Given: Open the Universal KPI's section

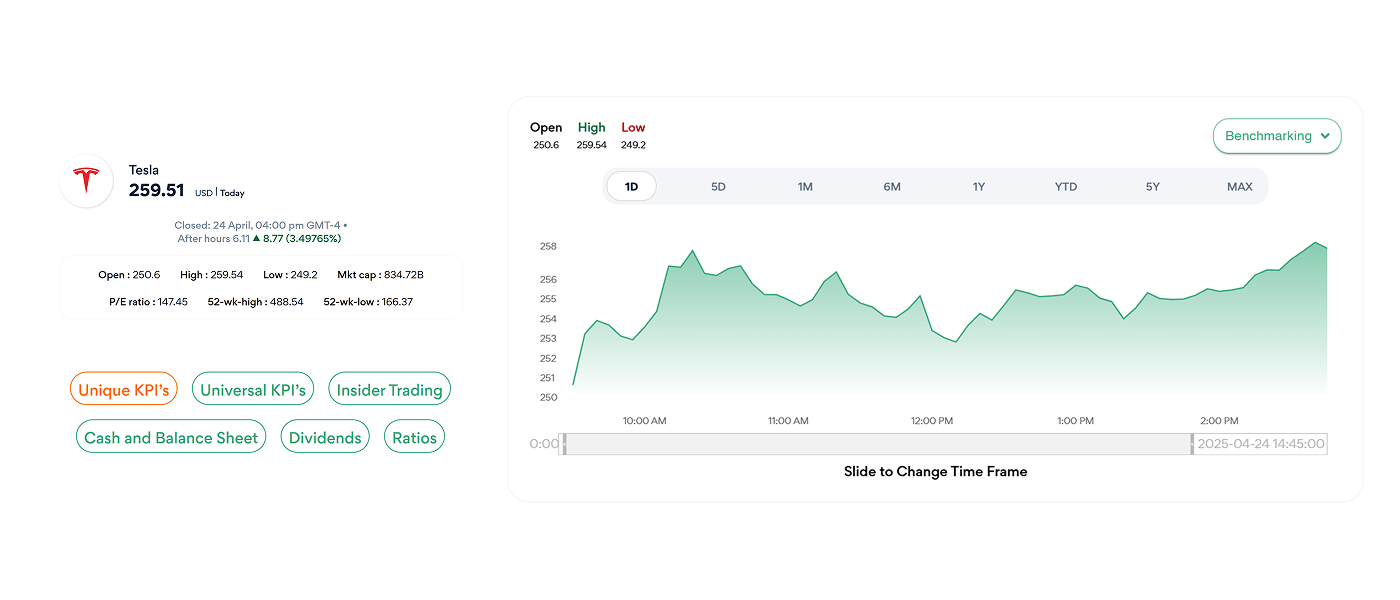Looking at the screenshot, I should [x=253, y=390].
